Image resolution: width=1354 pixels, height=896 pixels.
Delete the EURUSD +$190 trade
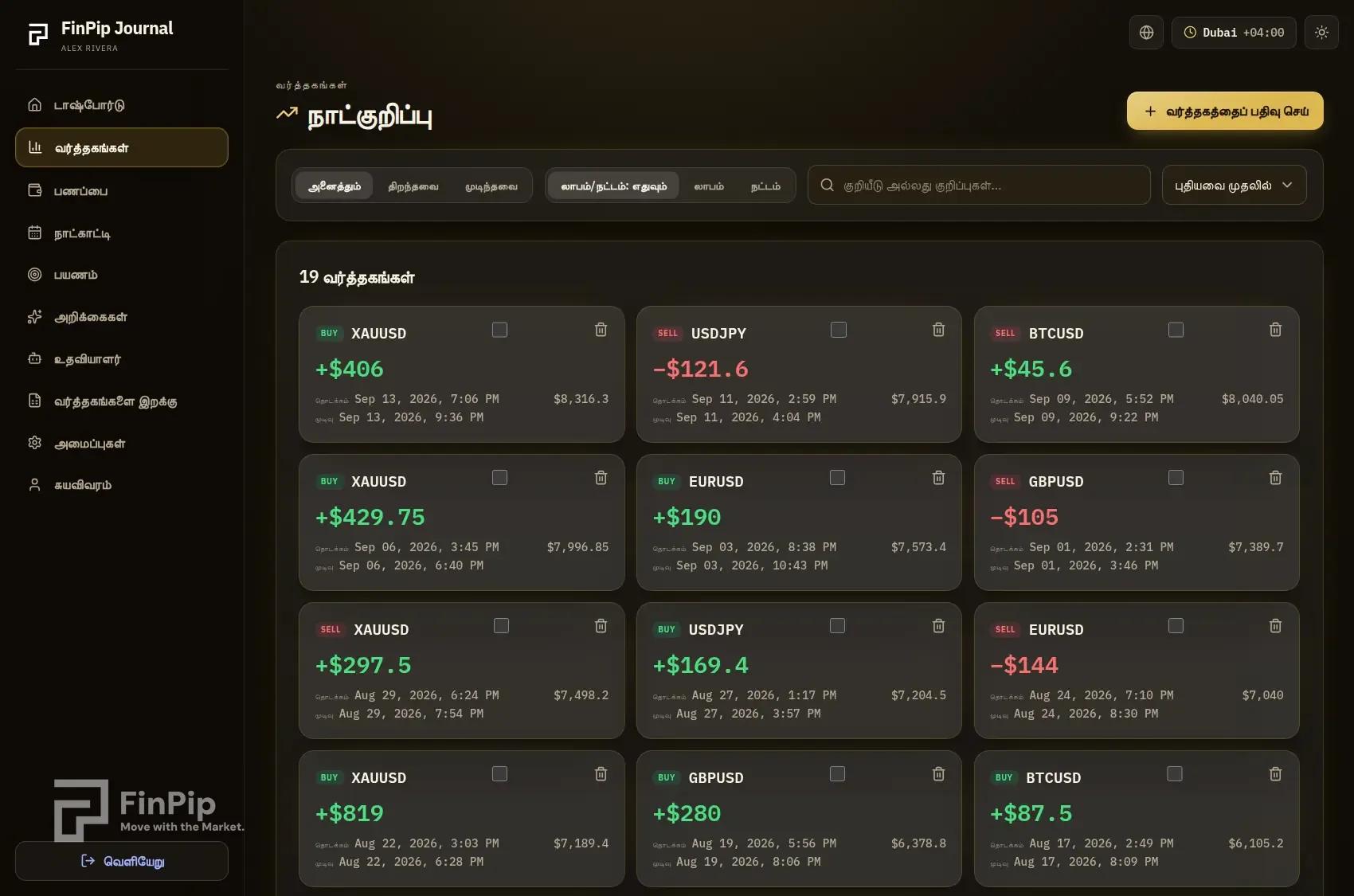coord(938,478)
